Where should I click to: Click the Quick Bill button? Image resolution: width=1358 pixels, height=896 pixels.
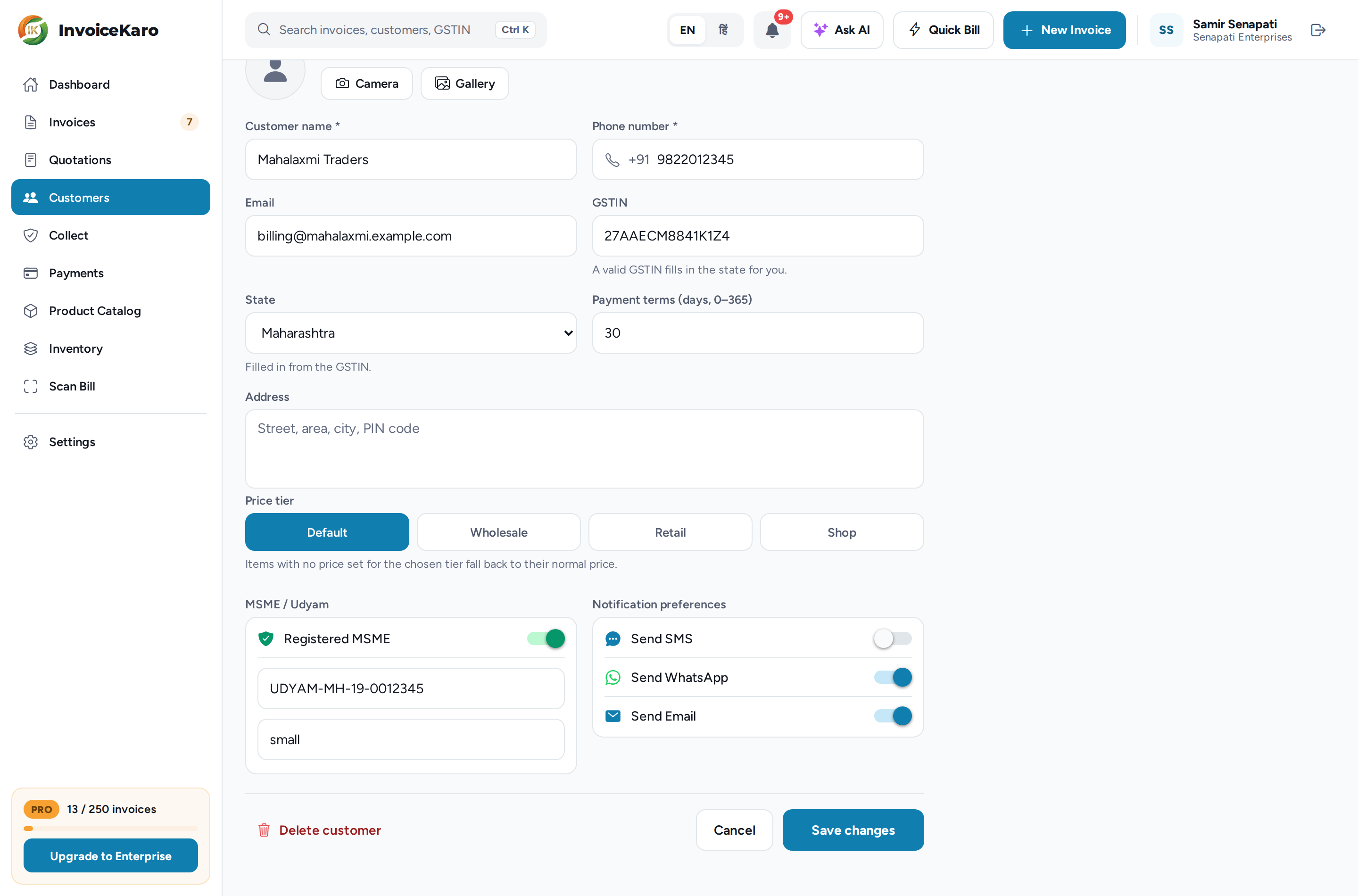point(943,30)
